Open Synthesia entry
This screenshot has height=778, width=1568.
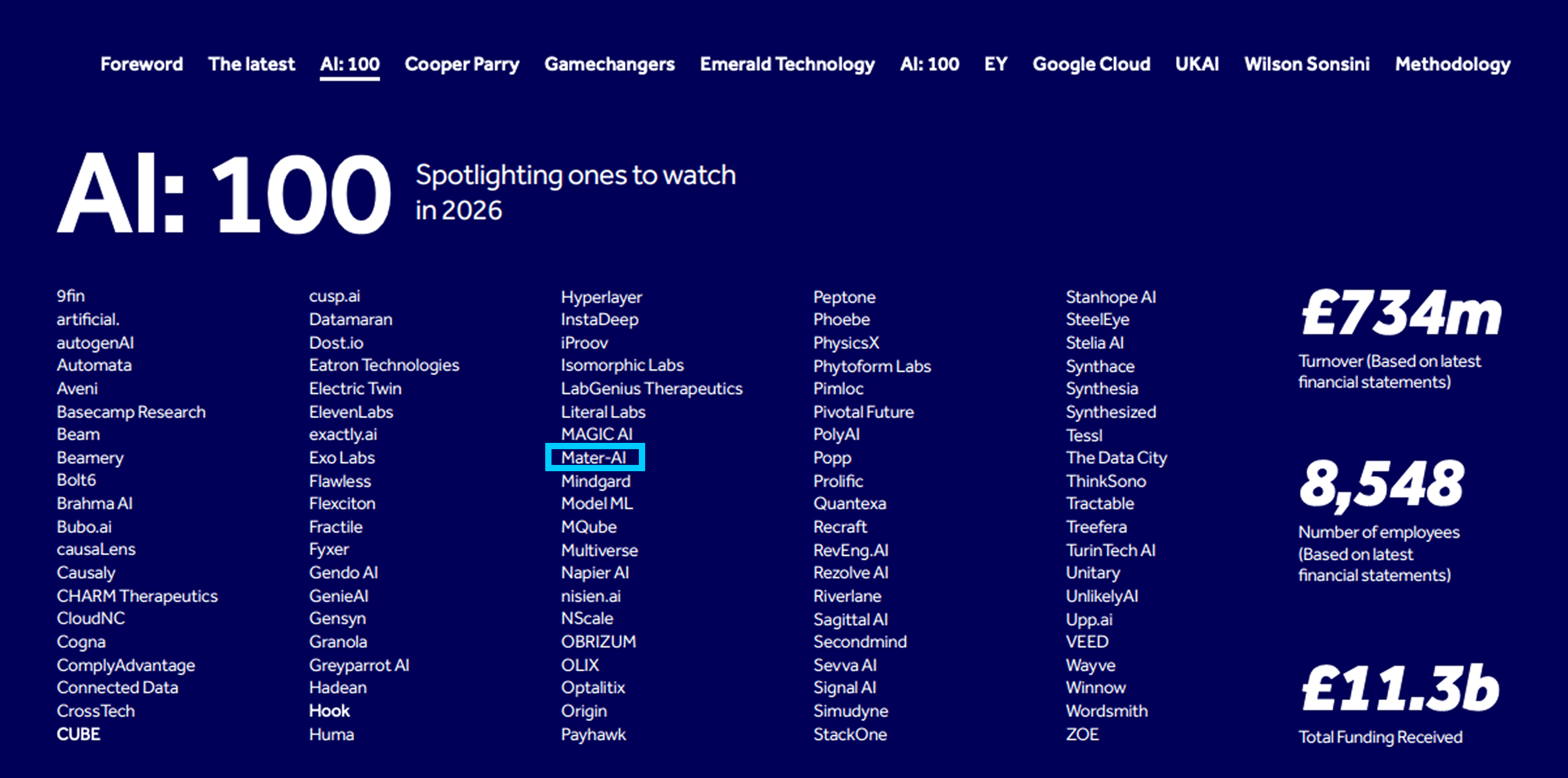(1102, 389)
